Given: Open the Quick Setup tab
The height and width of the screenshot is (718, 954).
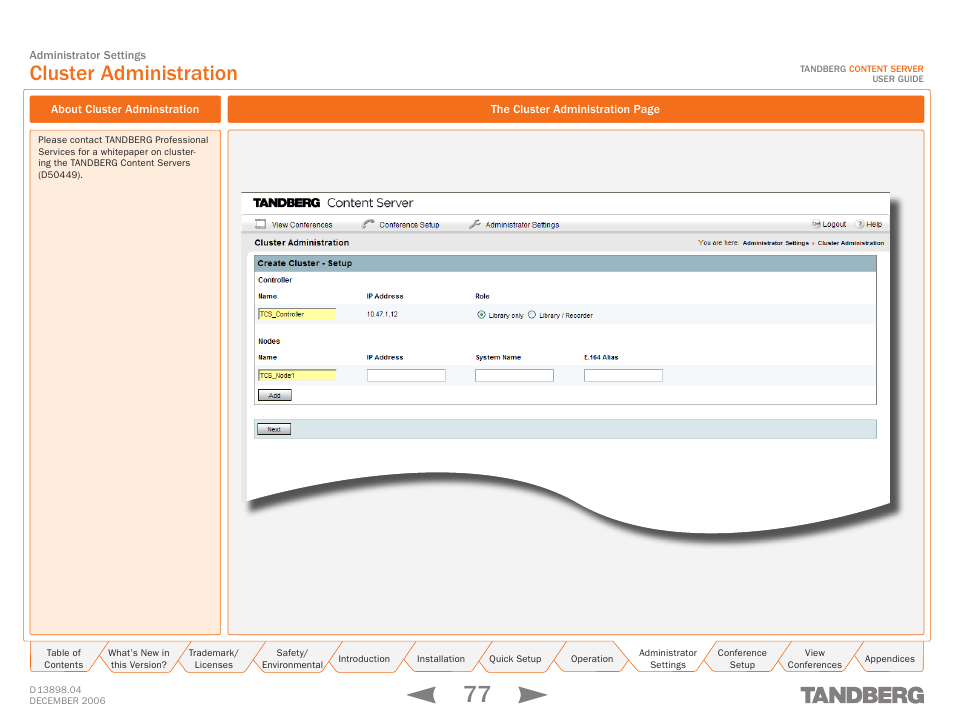Looking at the screenshot, I should 515,658.
